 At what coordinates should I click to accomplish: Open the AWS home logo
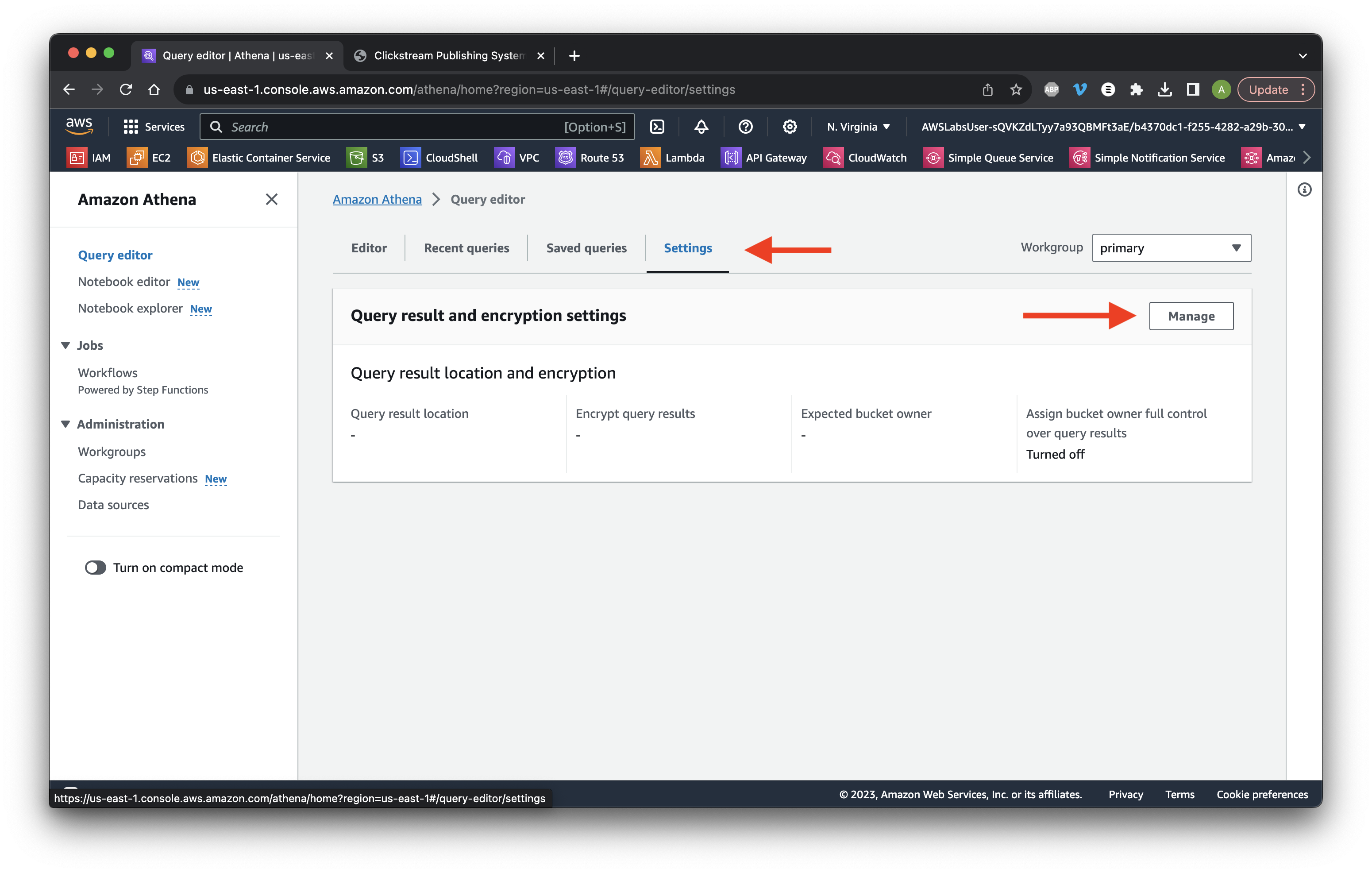pos(79,126)
